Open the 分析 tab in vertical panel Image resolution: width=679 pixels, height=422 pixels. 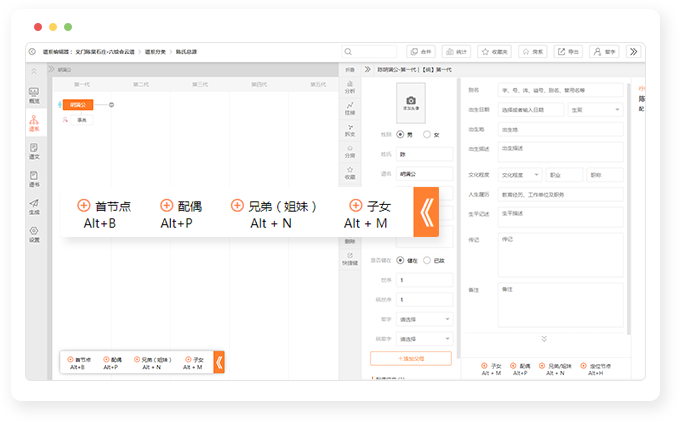tap(349, 87)
